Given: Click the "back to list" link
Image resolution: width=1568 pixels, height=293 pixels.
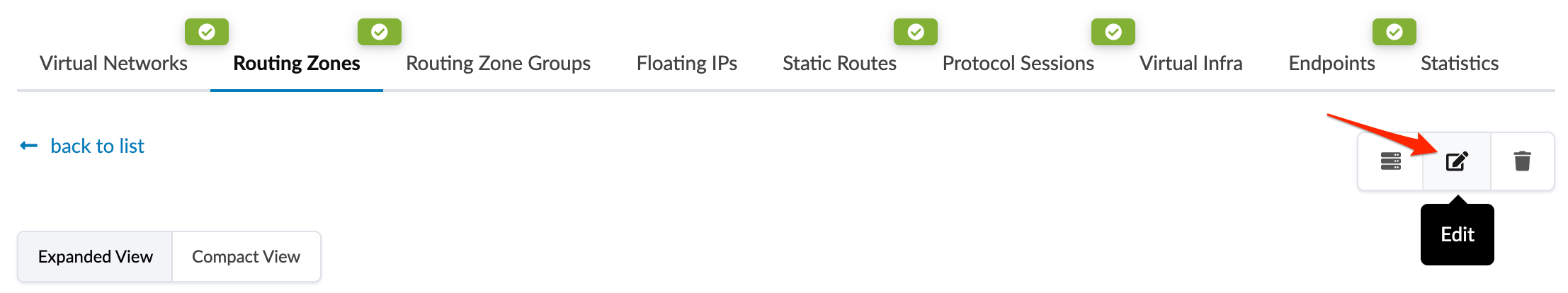Looking at the screenshot, I should pos(97,146).
